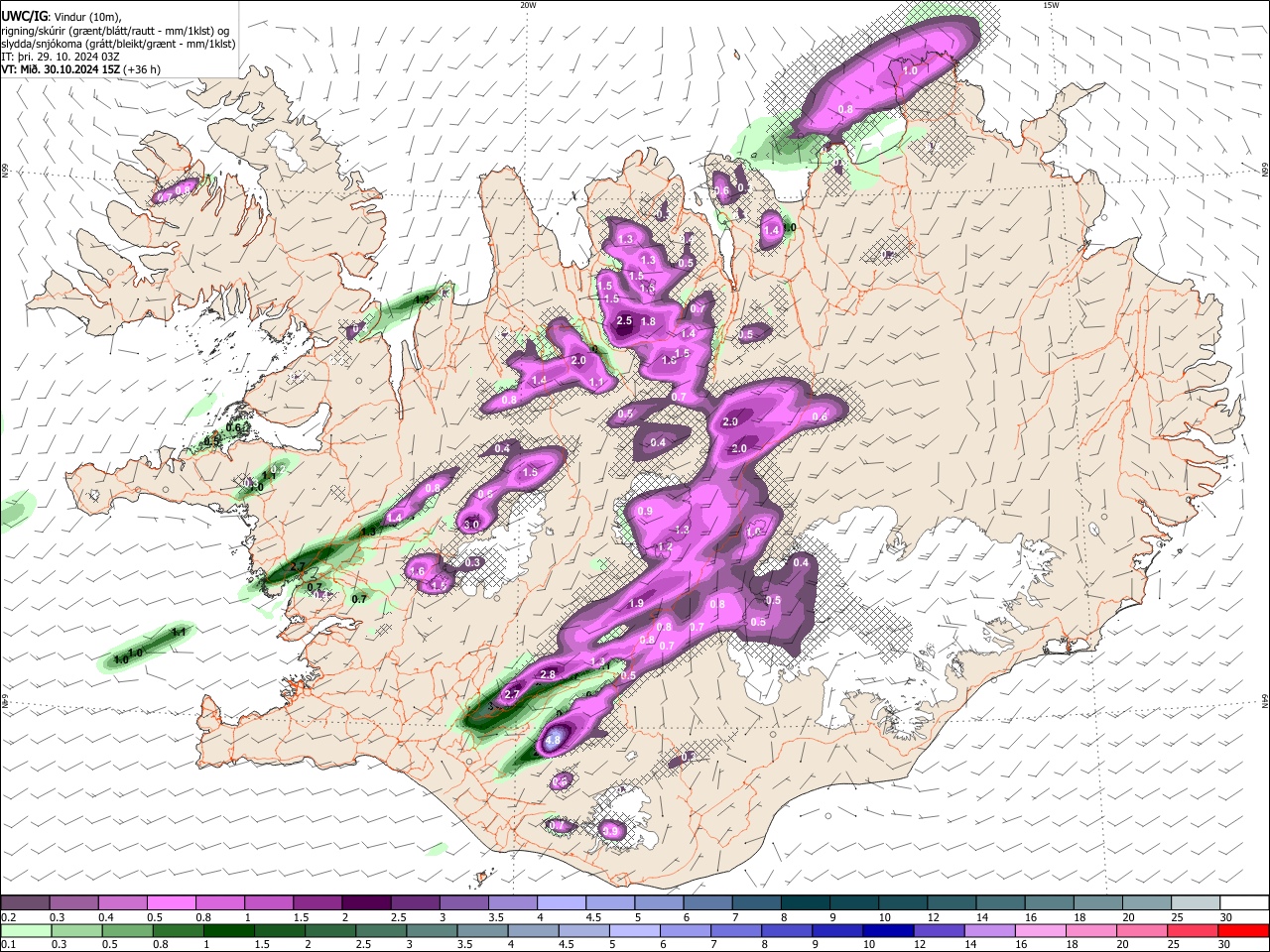This screenshot has width=1270, height=952.
Task: Select the 20 rain-scale pink swatch
Action: tap(1142, 931)
